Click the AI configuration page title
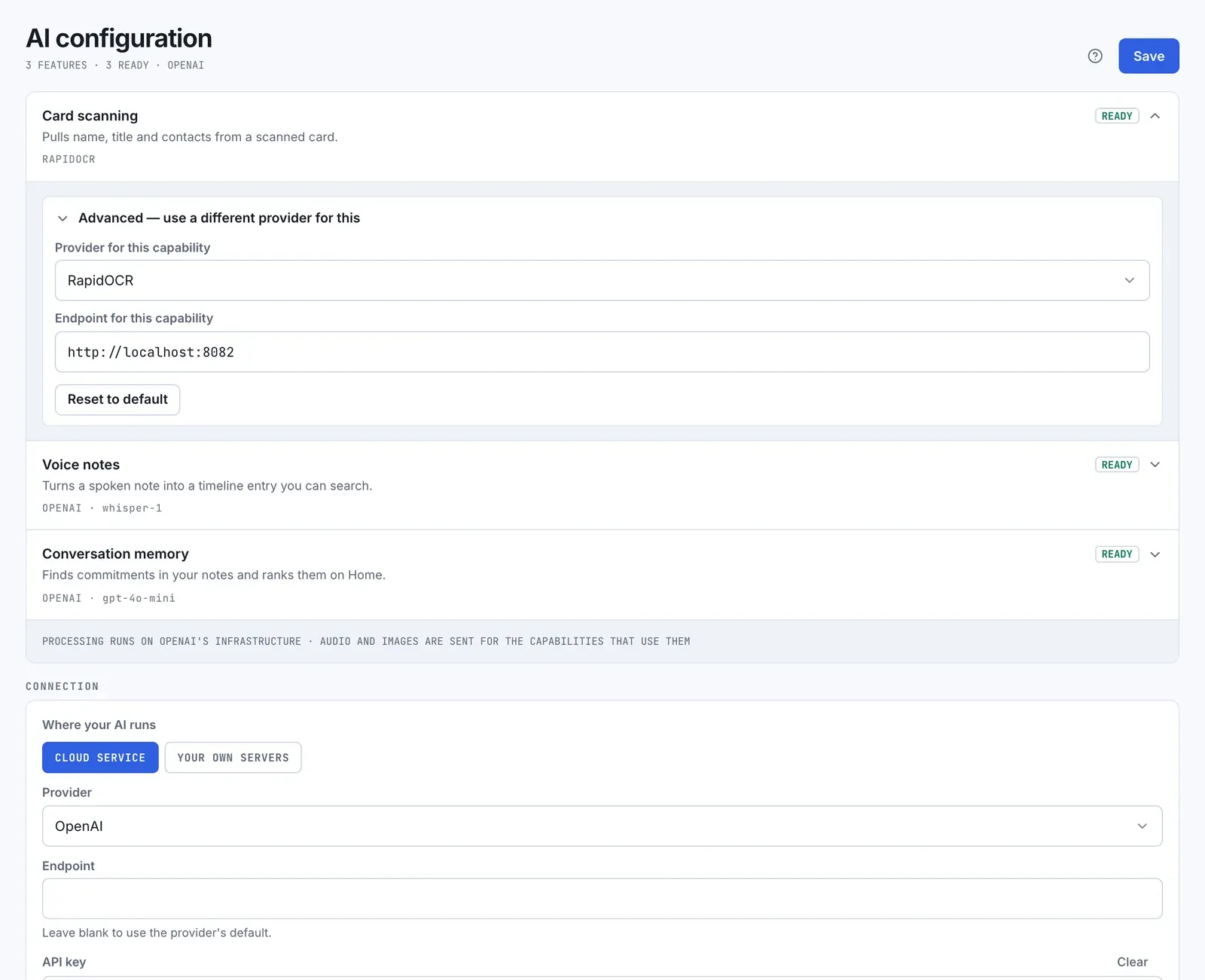This screenshot has height=980, width=1205. (x=119, y=38)
